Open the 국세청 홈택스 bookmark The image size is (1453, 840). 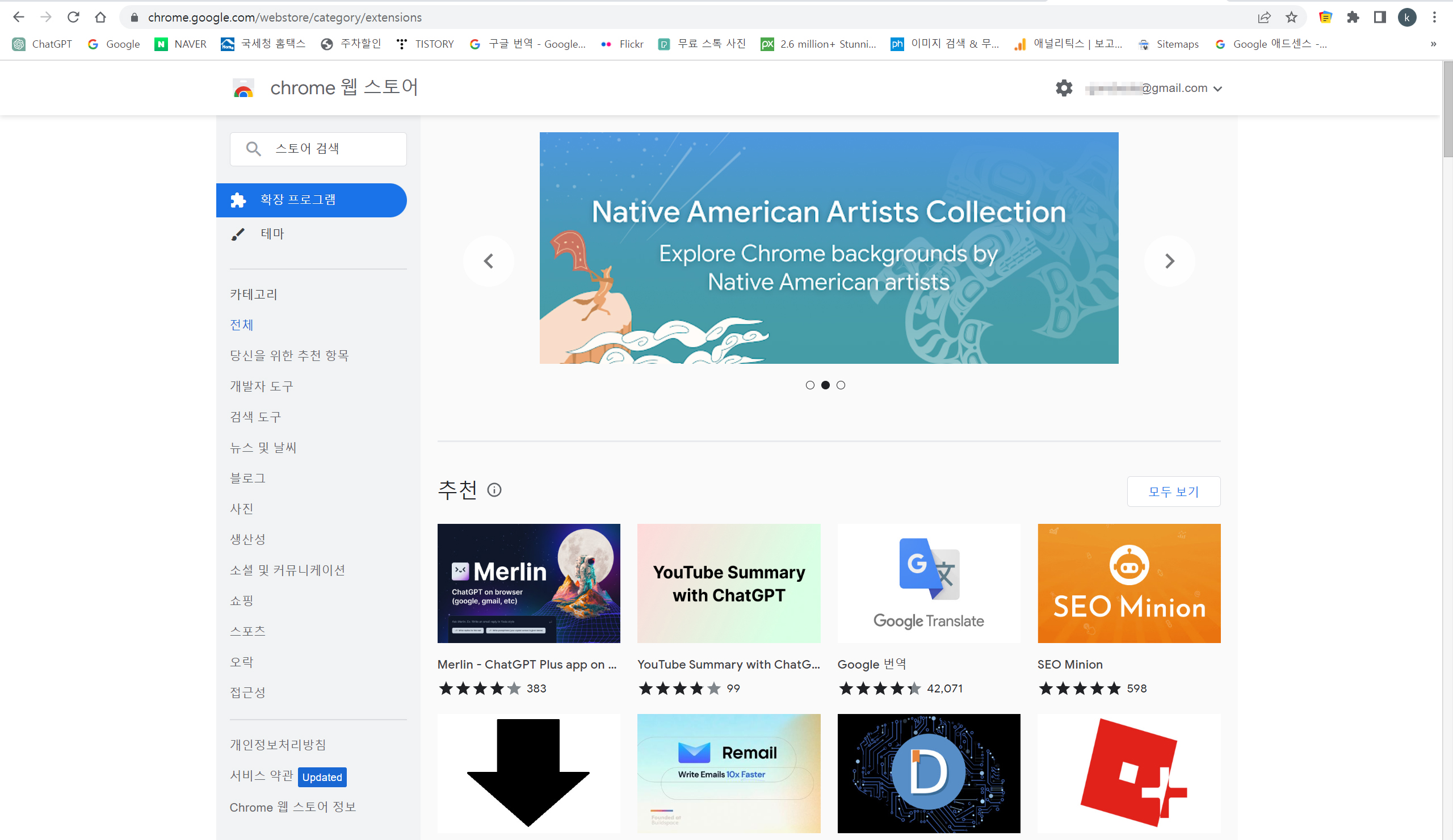263,44
